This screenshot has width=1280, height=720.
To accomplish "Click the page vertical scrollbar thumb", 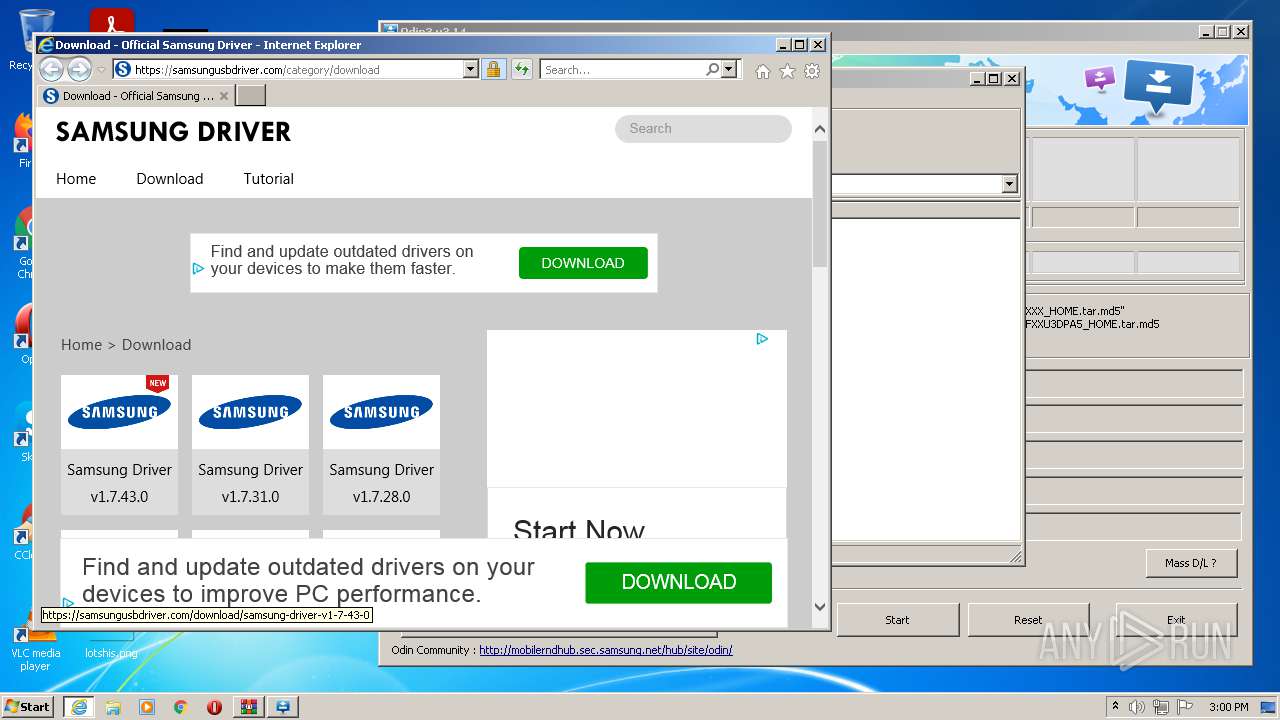I will pos(820,205).
